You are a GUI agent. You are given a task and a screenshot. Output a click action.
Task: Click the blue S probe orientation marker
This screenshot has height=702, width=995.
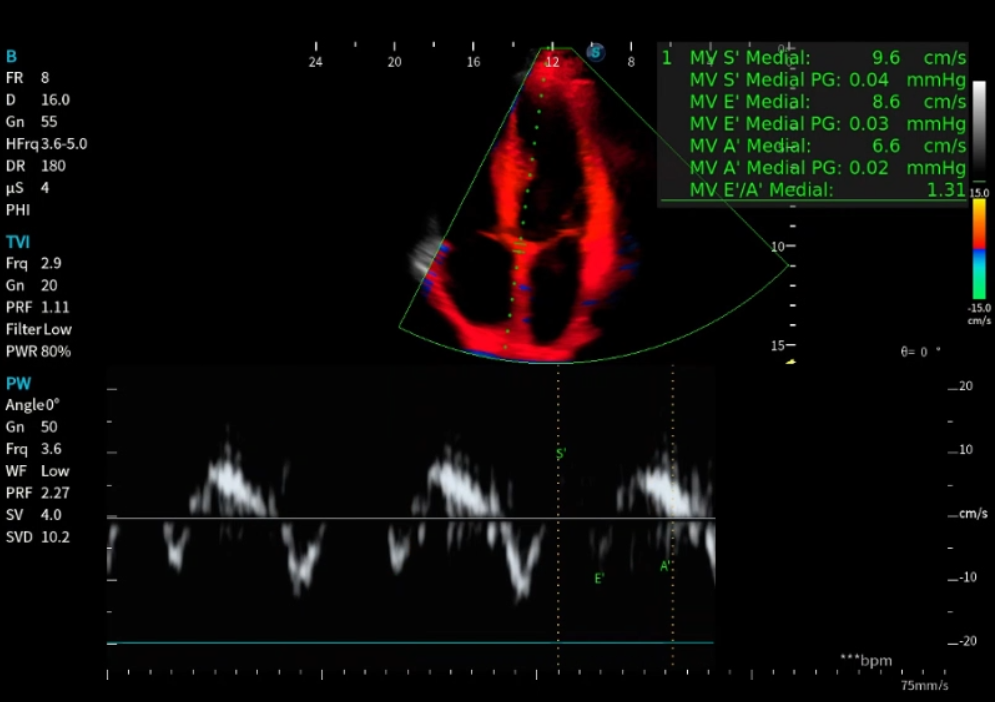pyautogui.click(x=595, y=52)
